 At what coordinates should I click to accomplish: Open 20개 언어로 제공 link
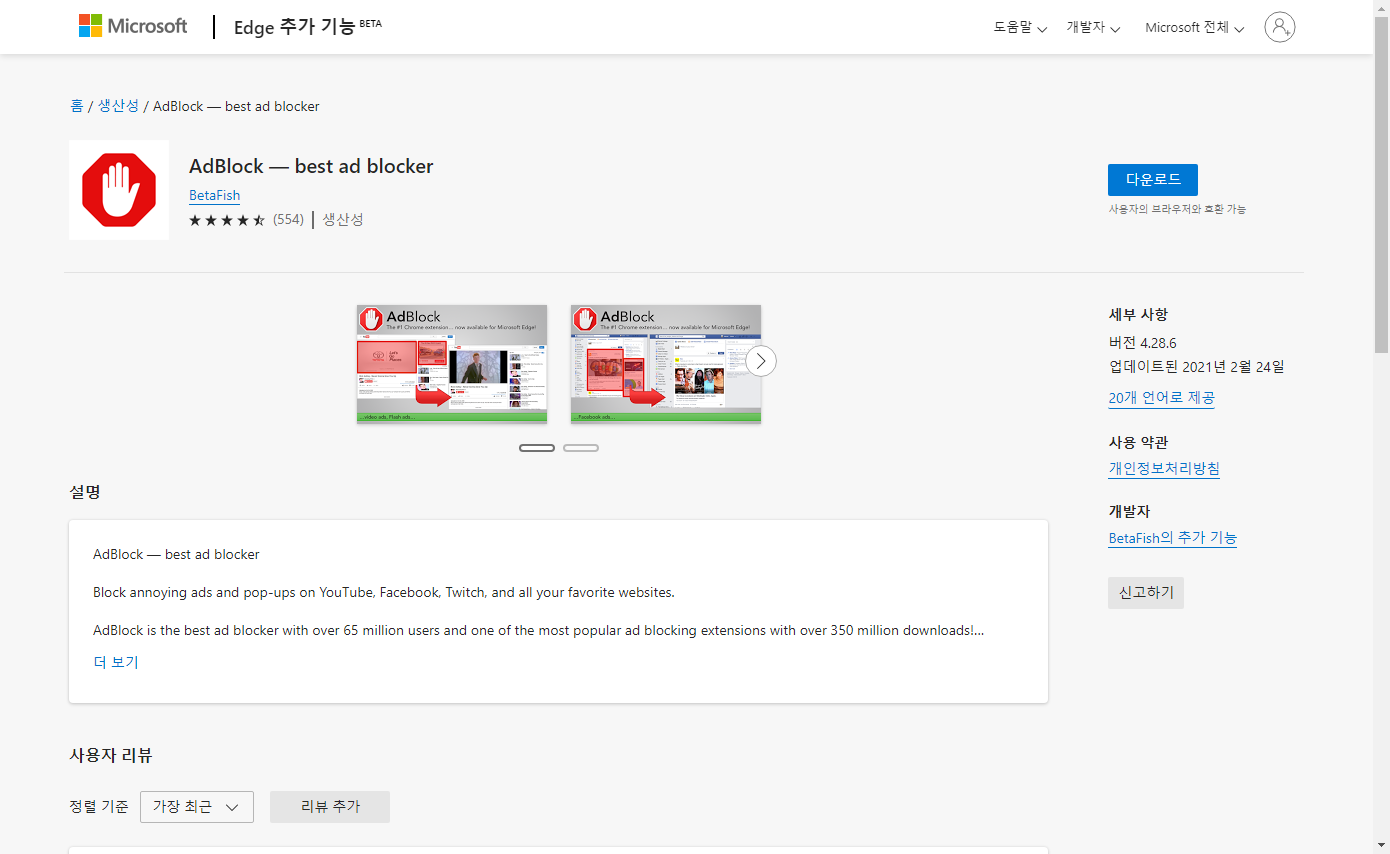(1162, 398)
